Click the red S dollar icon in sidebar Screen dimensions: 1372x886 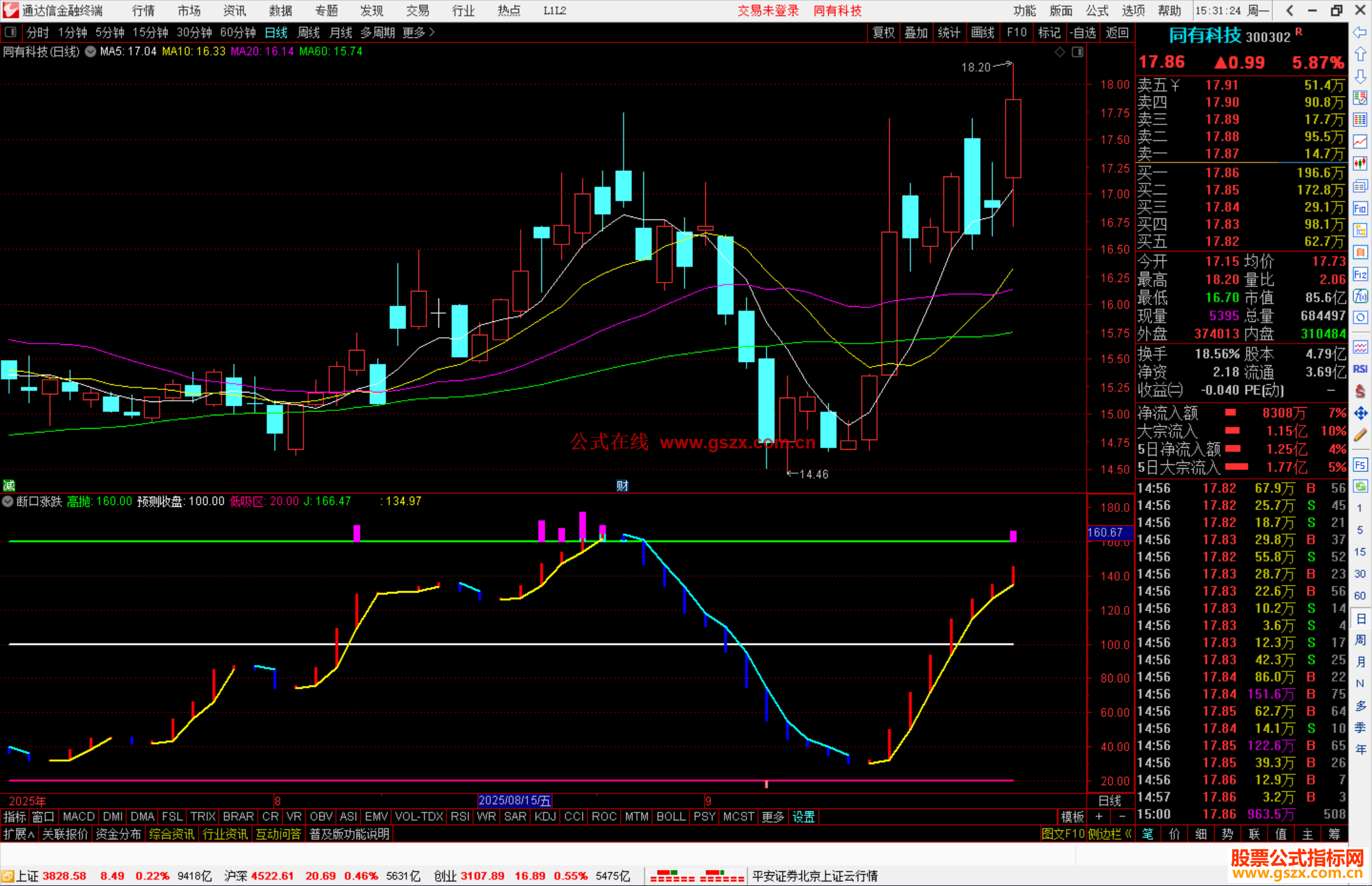(x=1360, y=391)
